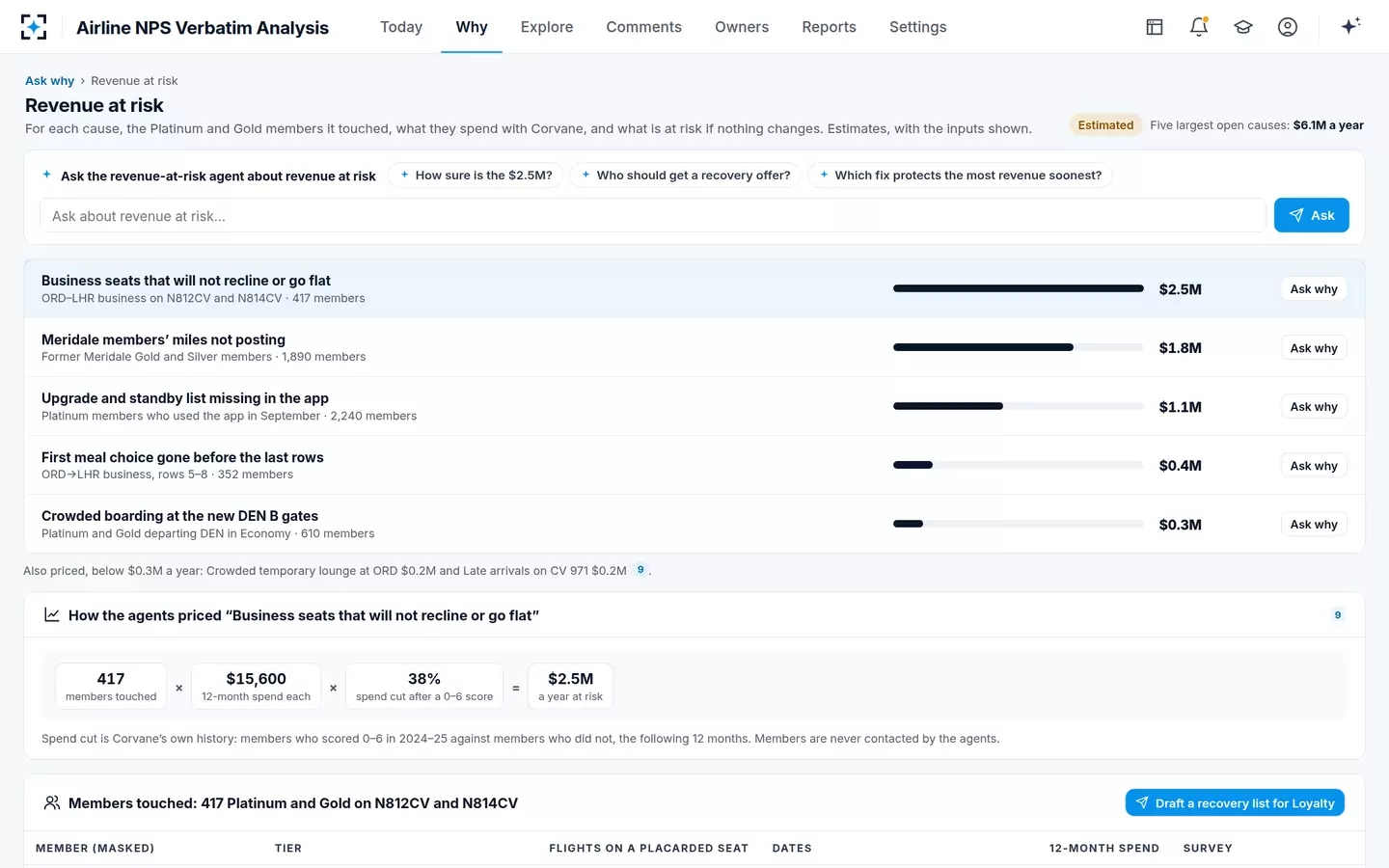Viewport: 1389px width, 868px height.
Task: Open the Settings tab
Action: [917, 27]
